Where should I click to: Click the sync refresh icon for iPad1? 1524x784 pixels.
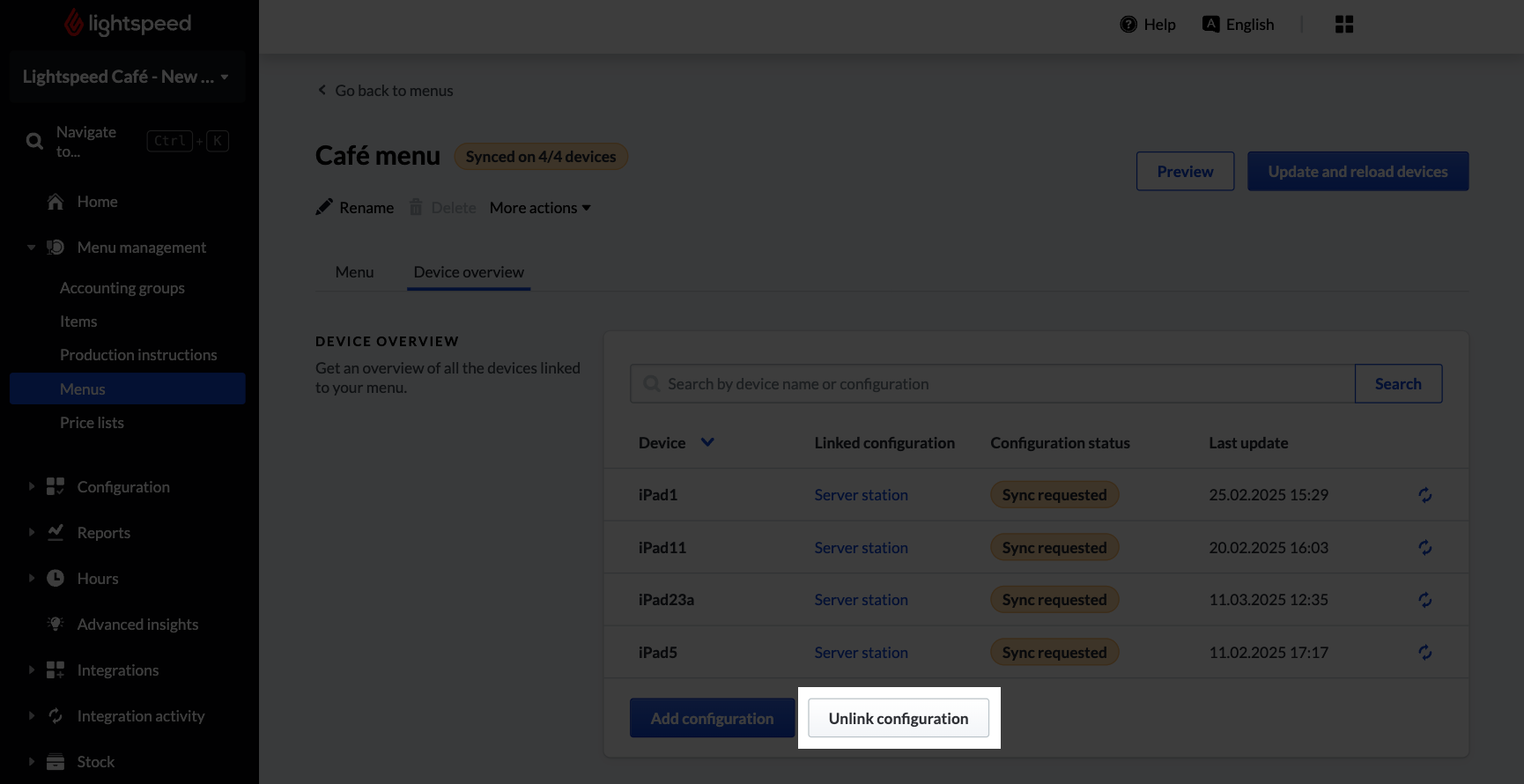1424,495
